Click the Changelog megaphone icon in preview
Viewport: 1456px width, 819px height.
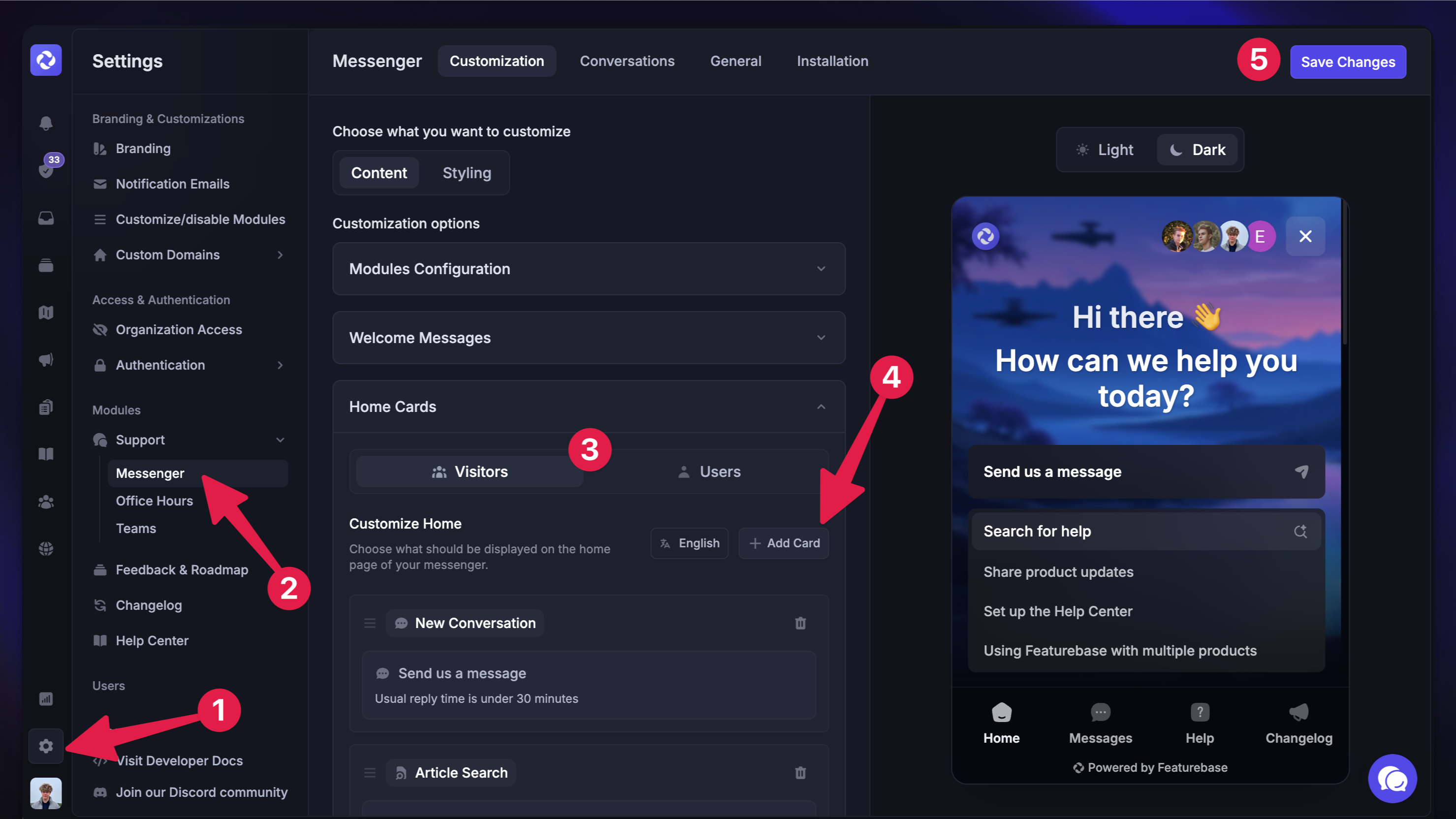click(x=1299, y=712)
